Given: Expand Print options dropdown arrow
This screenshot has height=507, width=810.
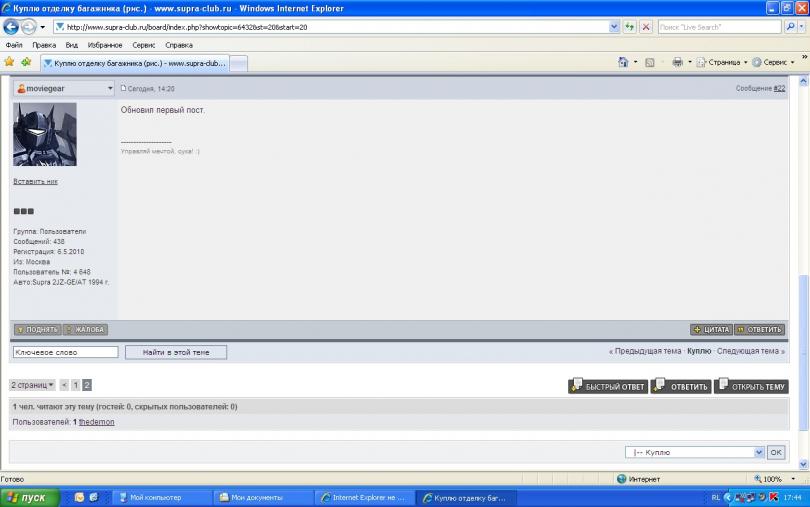Looking at the screenshot, I should [690, 62].
